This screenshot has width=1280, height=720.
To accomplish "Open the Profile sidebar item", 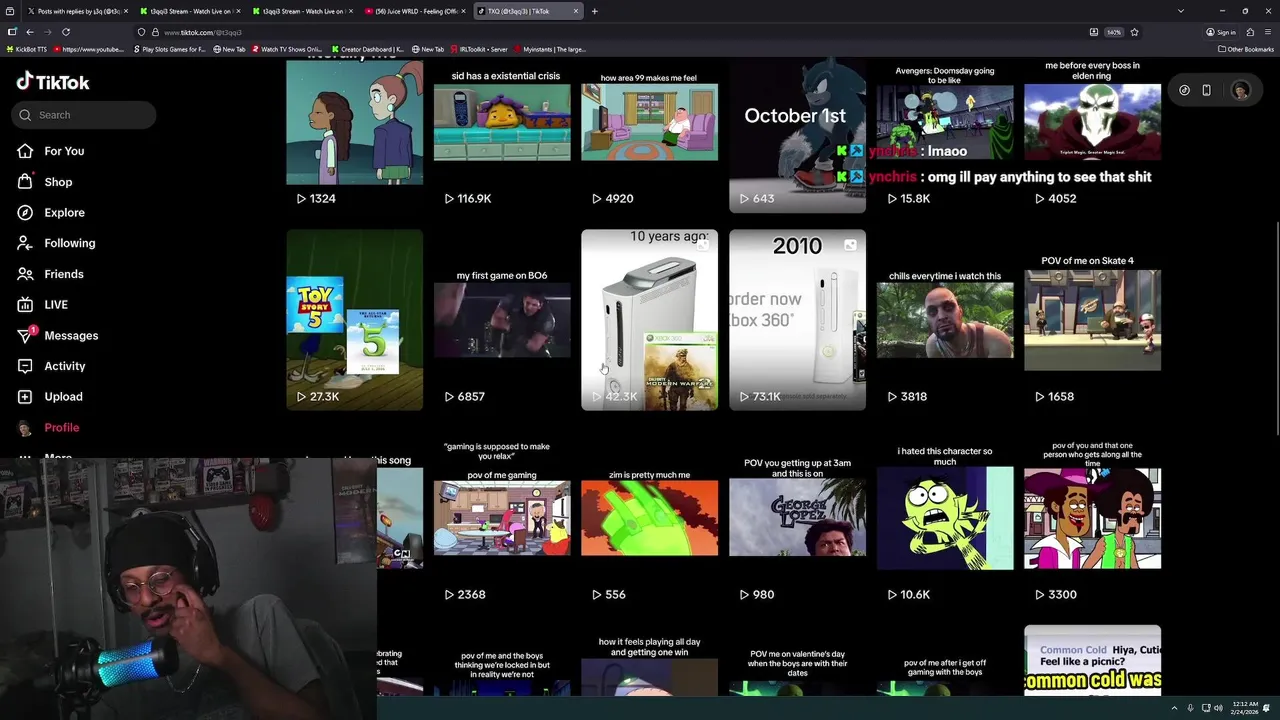I will (48, 428).
